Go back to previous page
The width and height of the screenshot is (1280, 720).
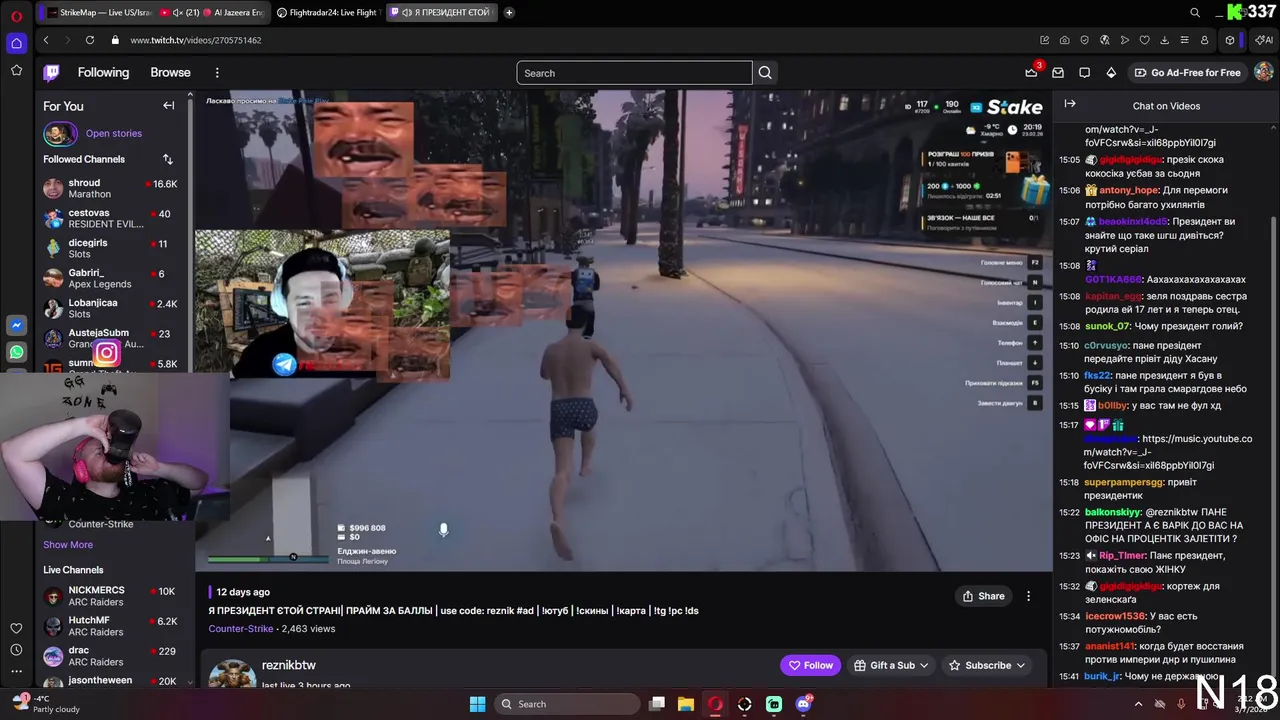pyautogui.click(x=46, y=40)
